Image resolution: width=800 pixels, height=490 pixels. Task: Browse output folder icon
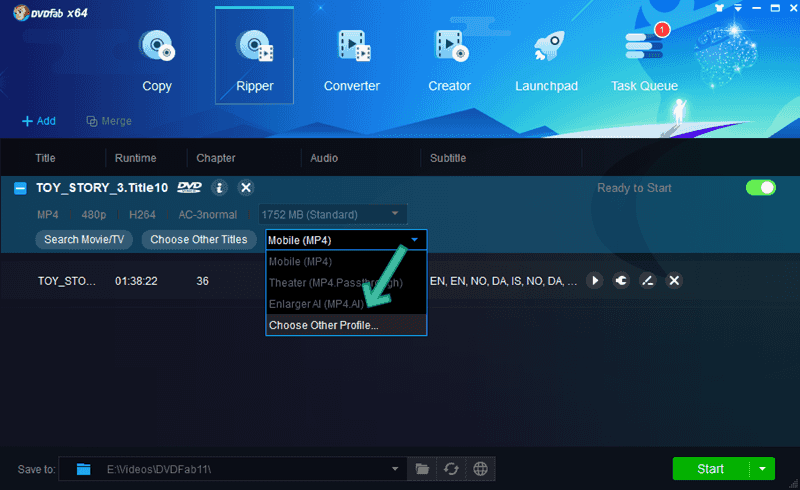[422, 469]
